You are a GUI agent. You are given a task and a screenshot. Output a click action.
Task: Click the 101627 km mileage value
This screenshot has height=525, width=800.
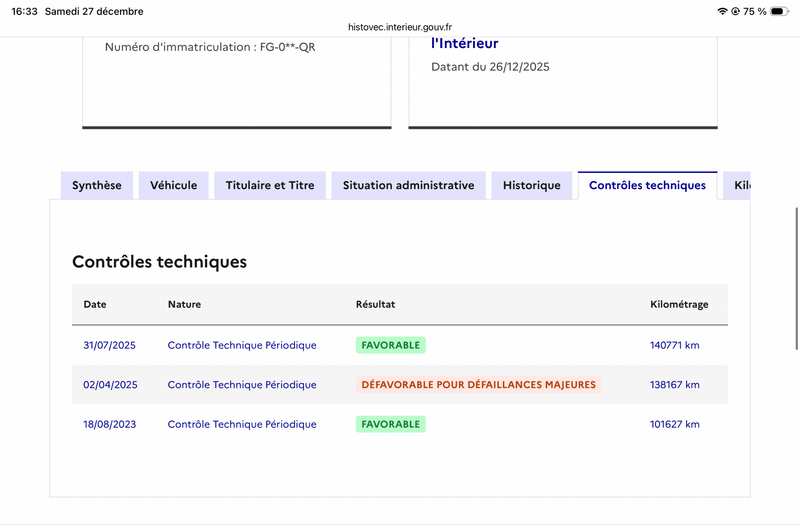click(x=674, y=424)
